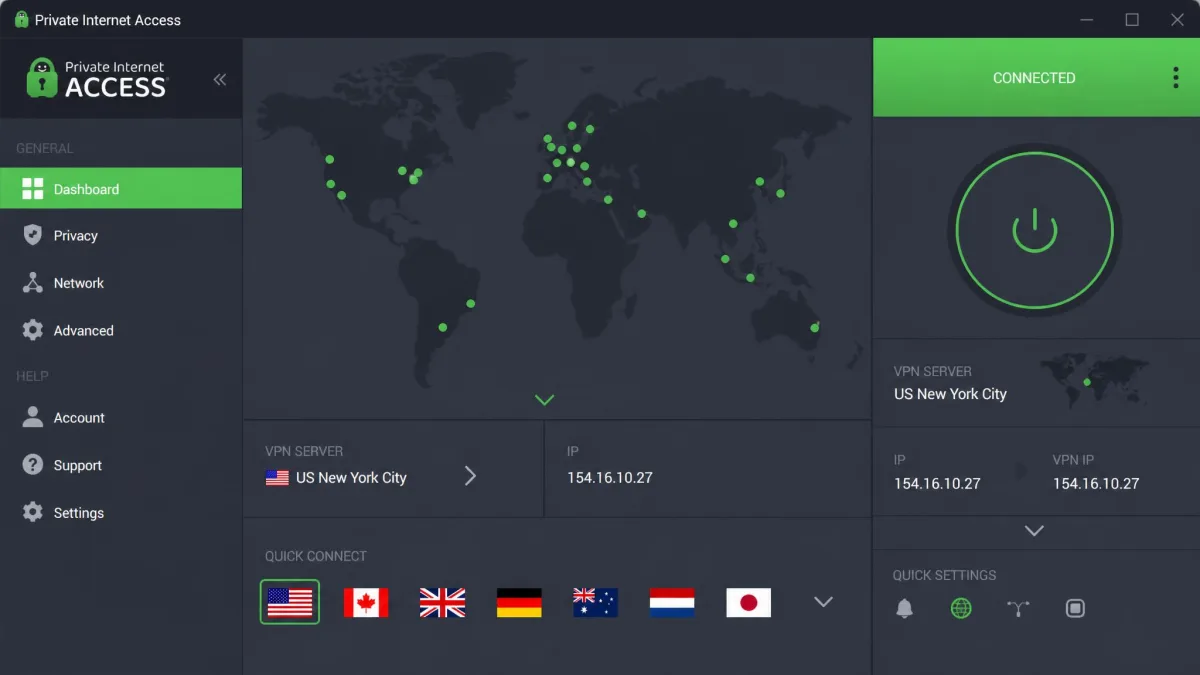Screen dimensions: 1200x675
Task: Click the mini world map thumbnail
Action: coord(1095,380)
